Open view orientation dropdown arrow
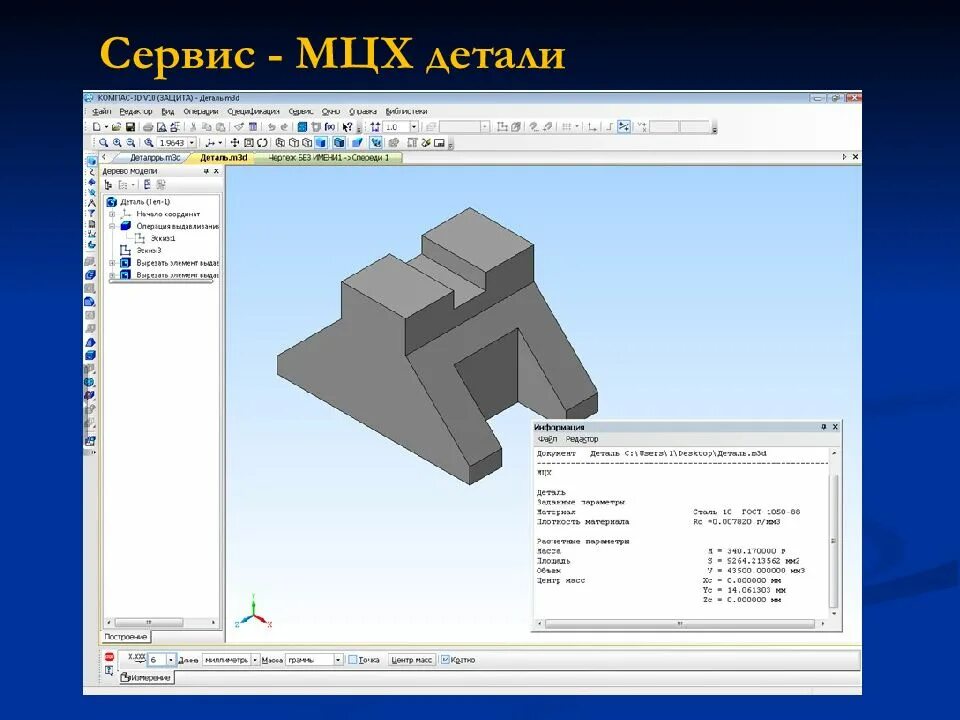This screenshot has height=720, width=960. tap(220, 143)
